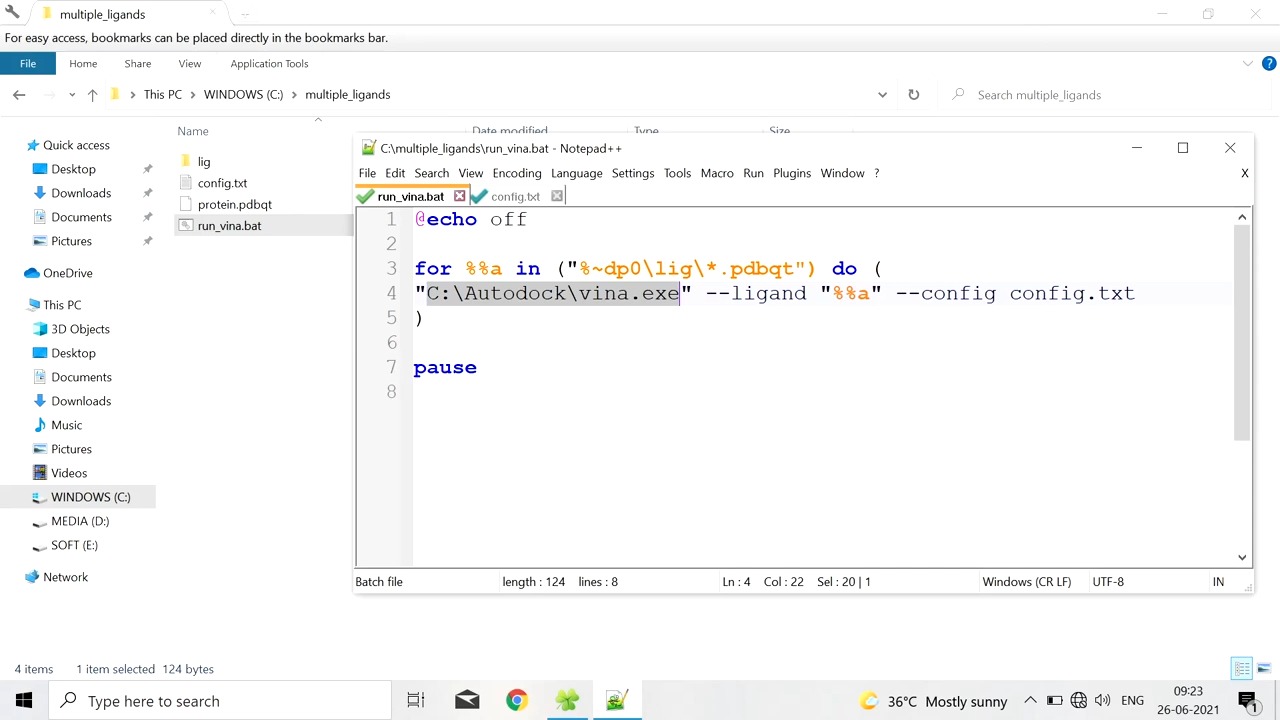Open the question mark help menu
Screen dimensions: 1280x720
tap(877, 173)
